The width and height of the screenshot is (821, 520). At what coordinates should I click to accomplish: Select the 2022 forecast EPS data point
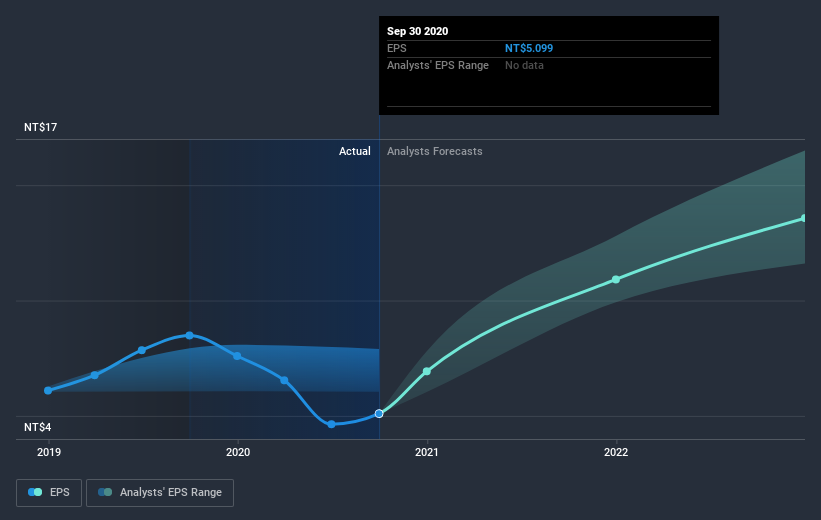point(616,280)
